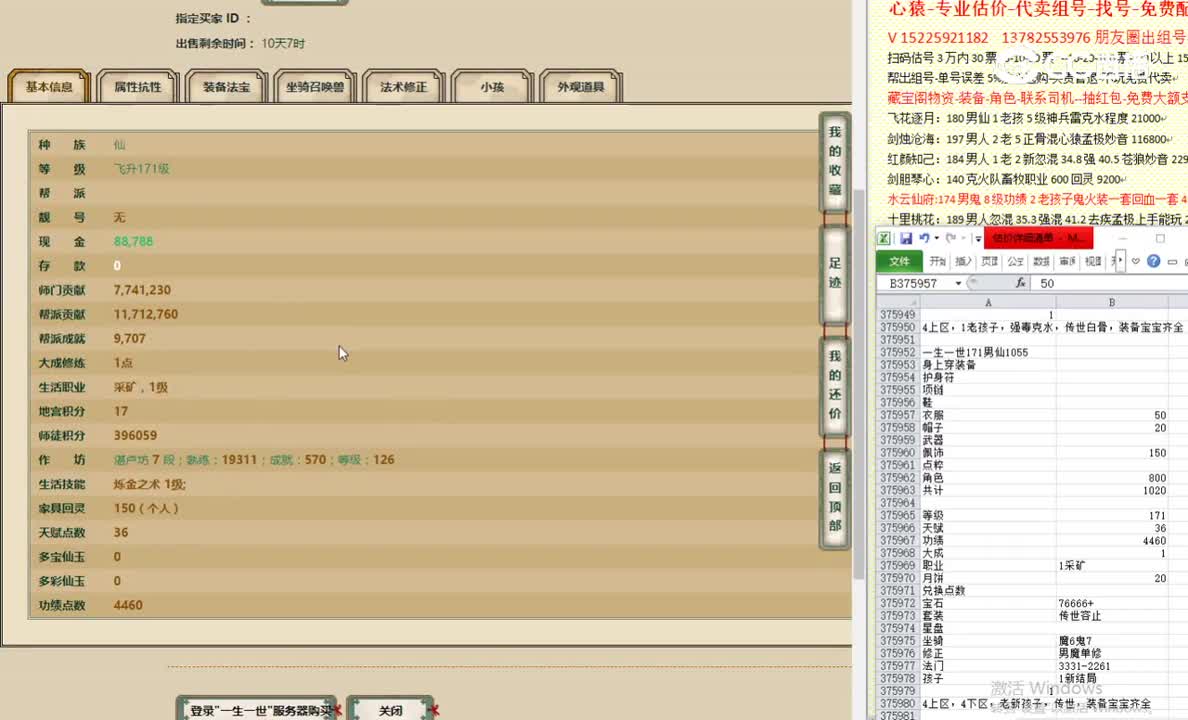The width and height of the screenshot is (1188, 720).
Task: Click 返回顶部 on the right sidebar
Action: click(834, 496)
